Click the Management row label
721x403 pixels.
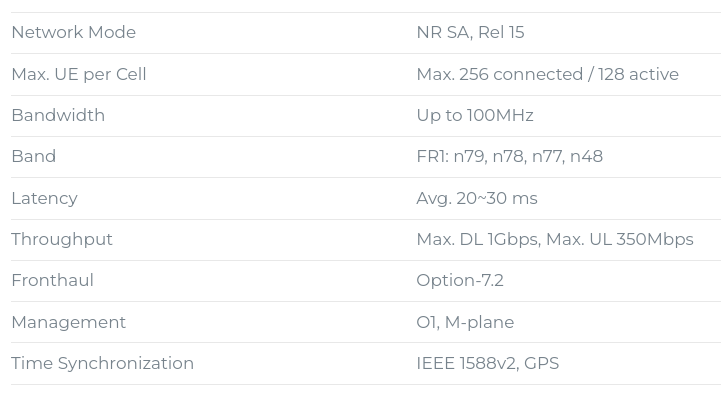[x=68, y=322]
